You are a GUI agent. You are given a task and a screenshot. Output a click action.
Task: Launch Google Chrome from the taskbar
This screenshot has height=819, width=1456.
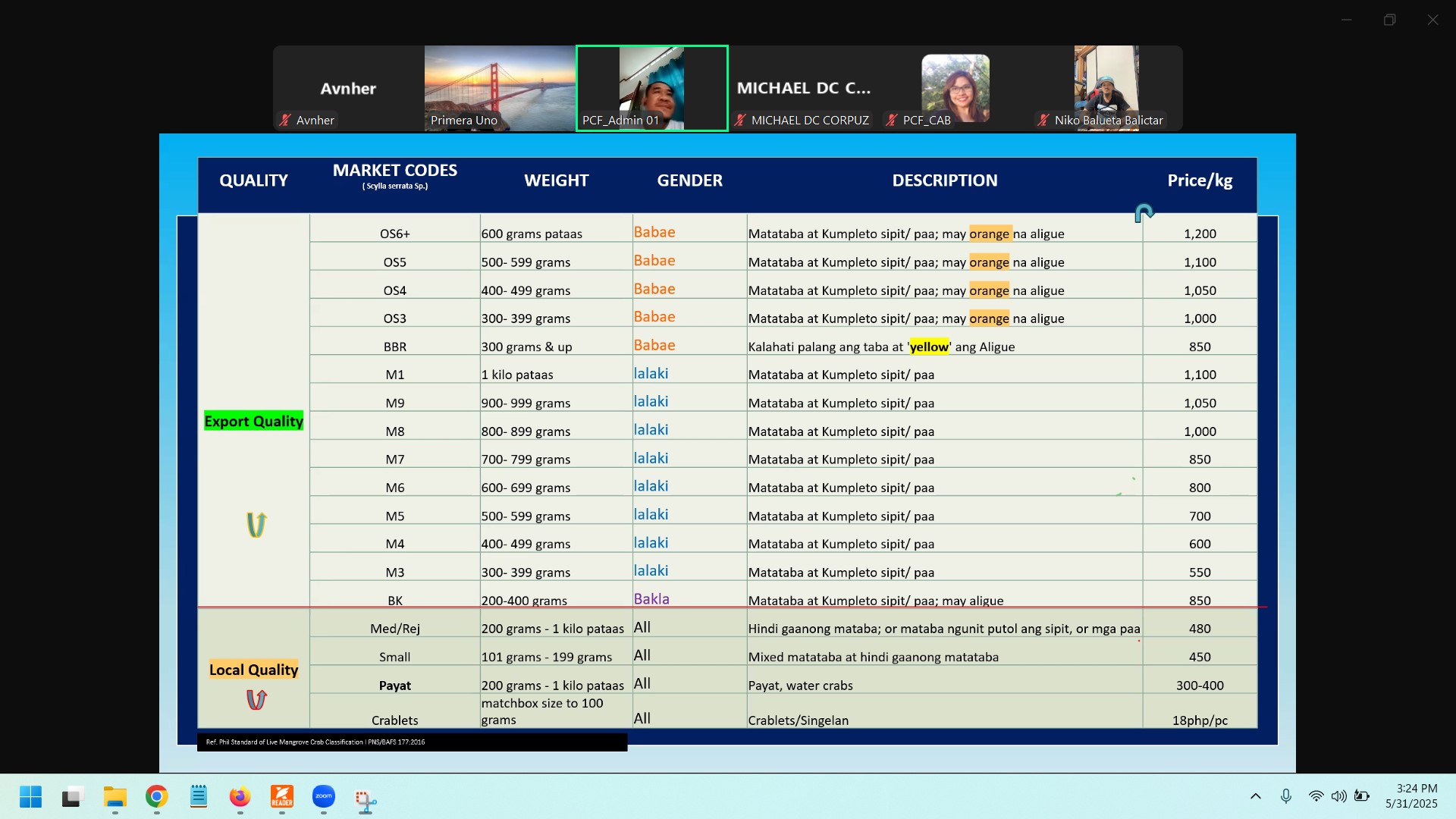click(157, 797)
